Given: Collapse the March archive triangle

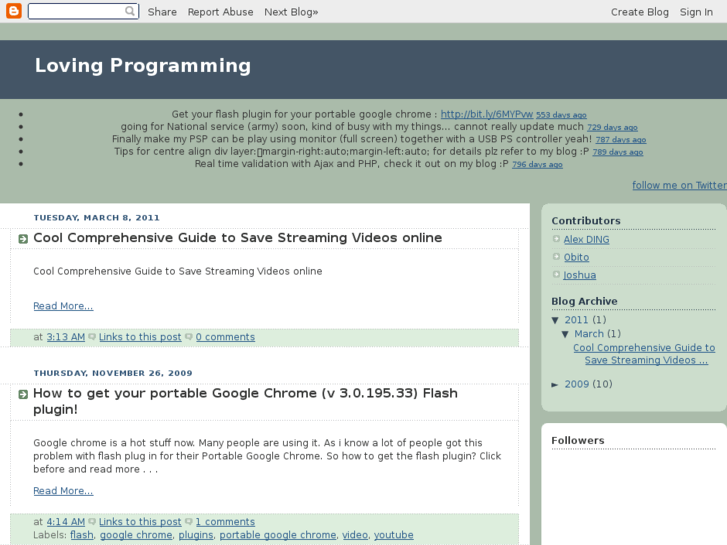Looking at the screenshot, I should (x=565, y=334).
